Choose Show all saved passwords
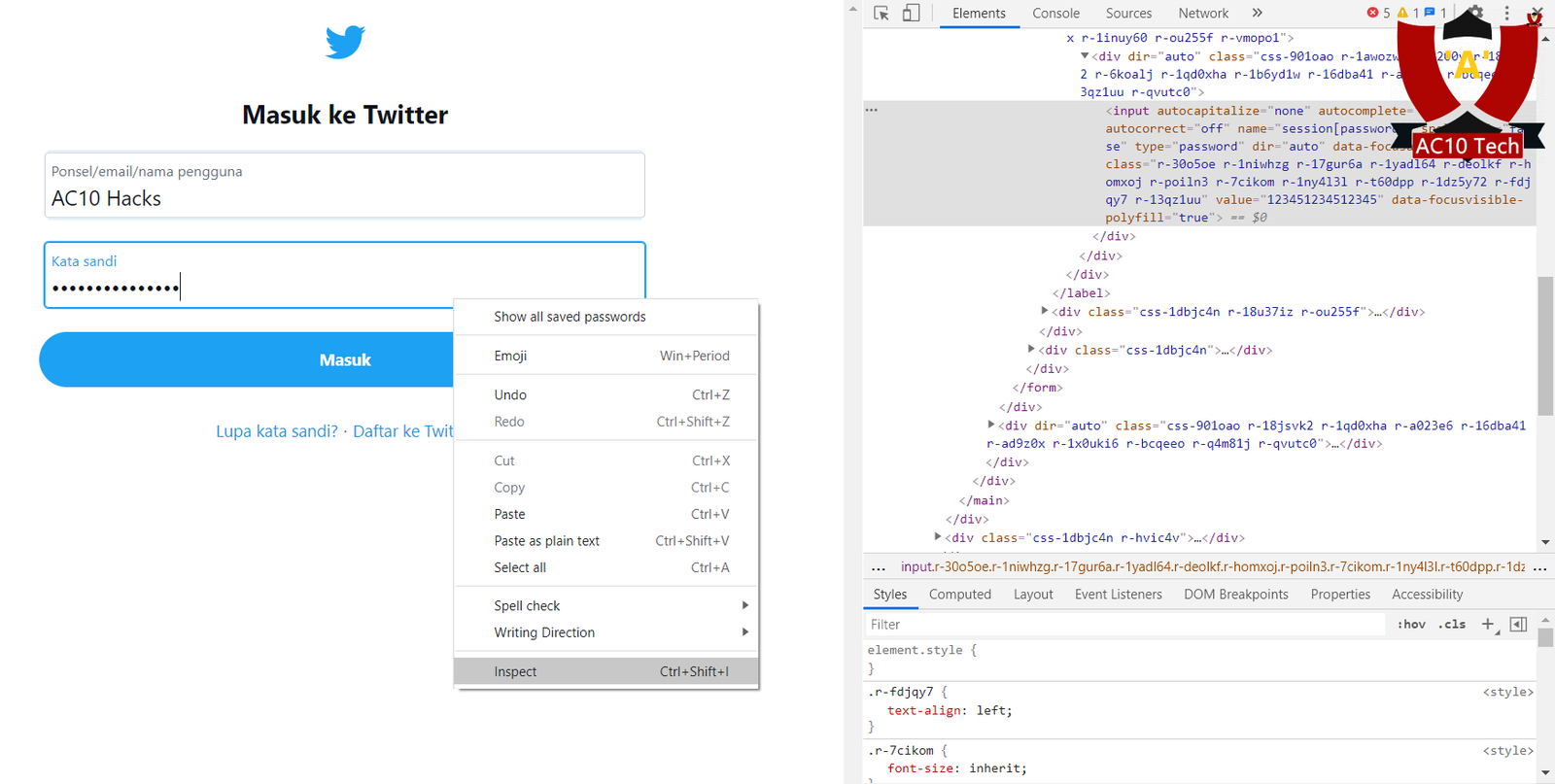This screenshot has height=784, width=1555. 606,317
